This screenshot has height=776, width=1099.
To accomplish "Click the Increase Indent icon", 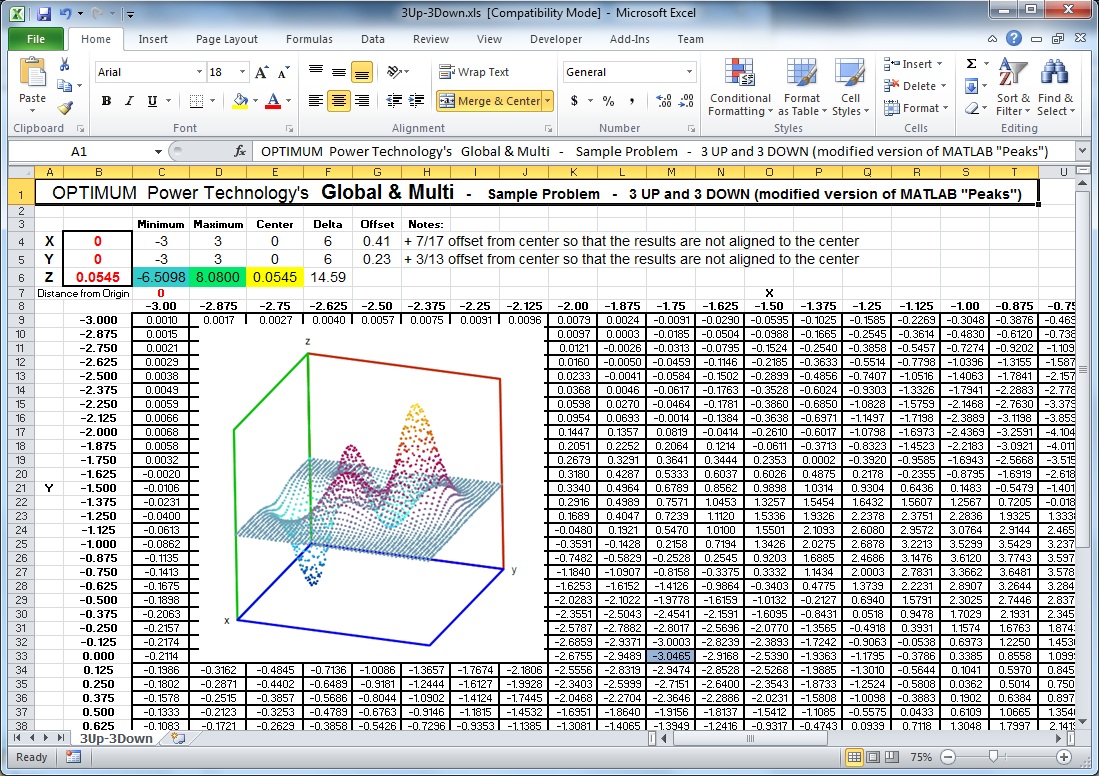I will 416,101.
